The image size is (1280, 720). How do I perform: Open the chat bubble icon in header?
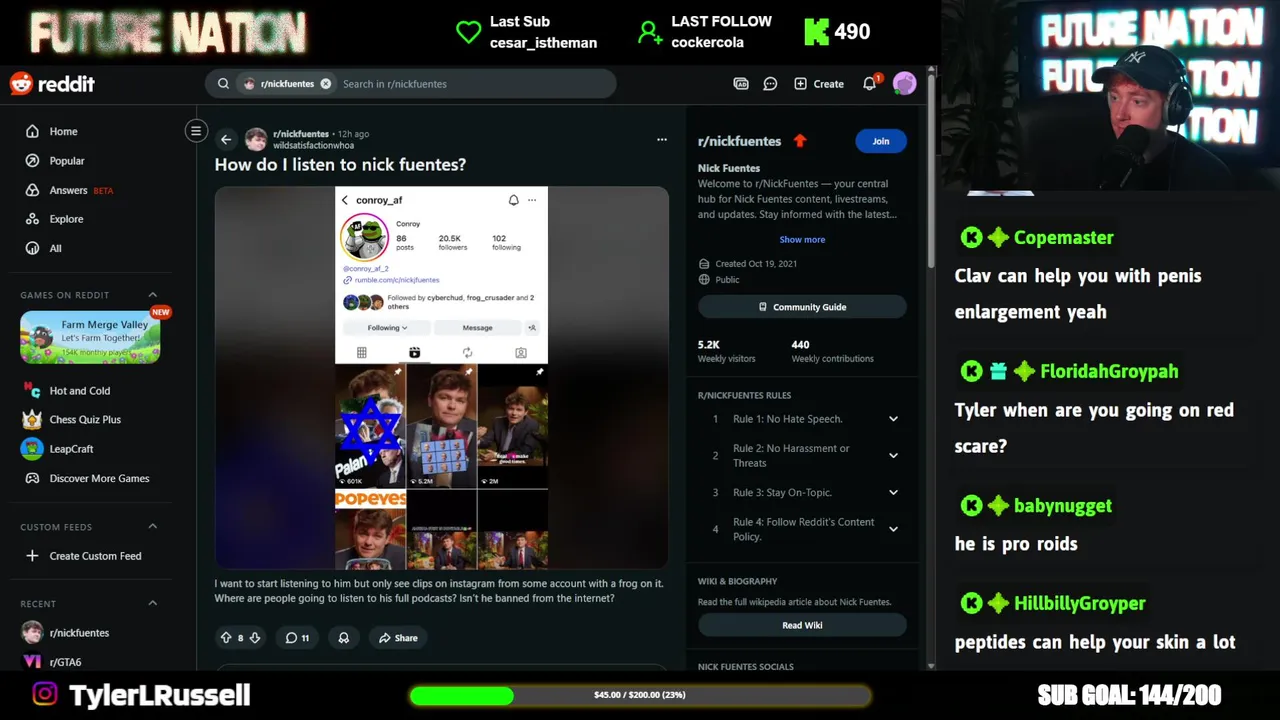point(770,84)
